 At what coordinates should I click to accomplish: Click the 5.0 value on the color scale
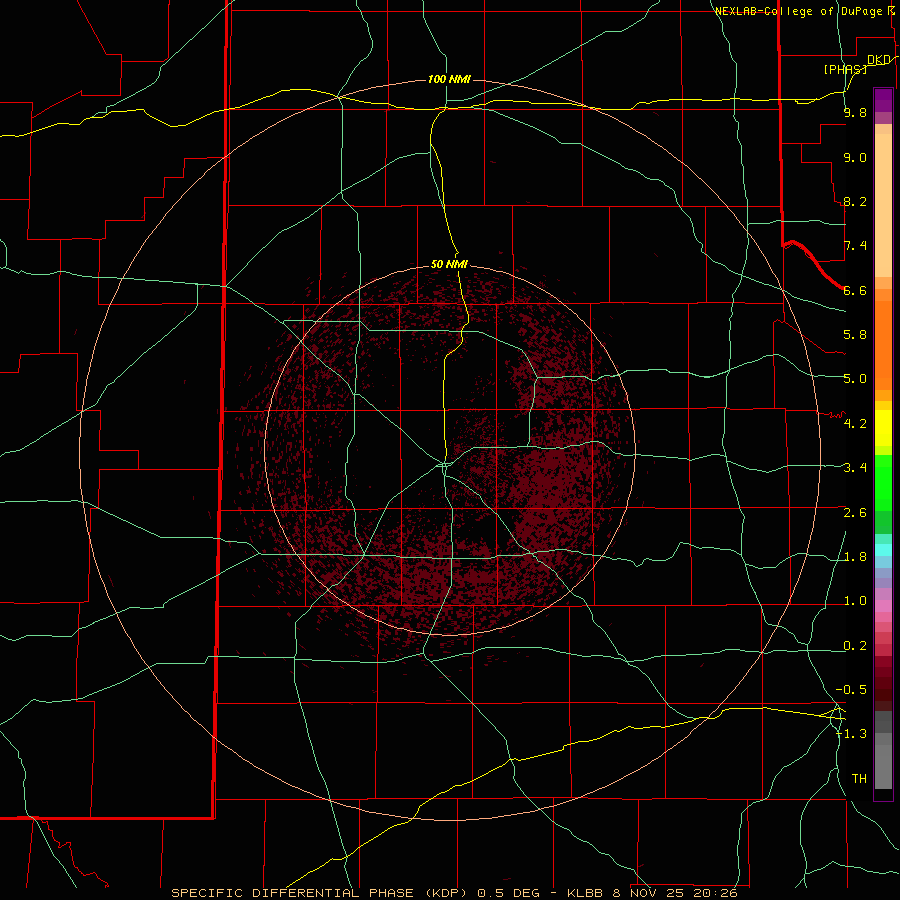coord(855,379)
